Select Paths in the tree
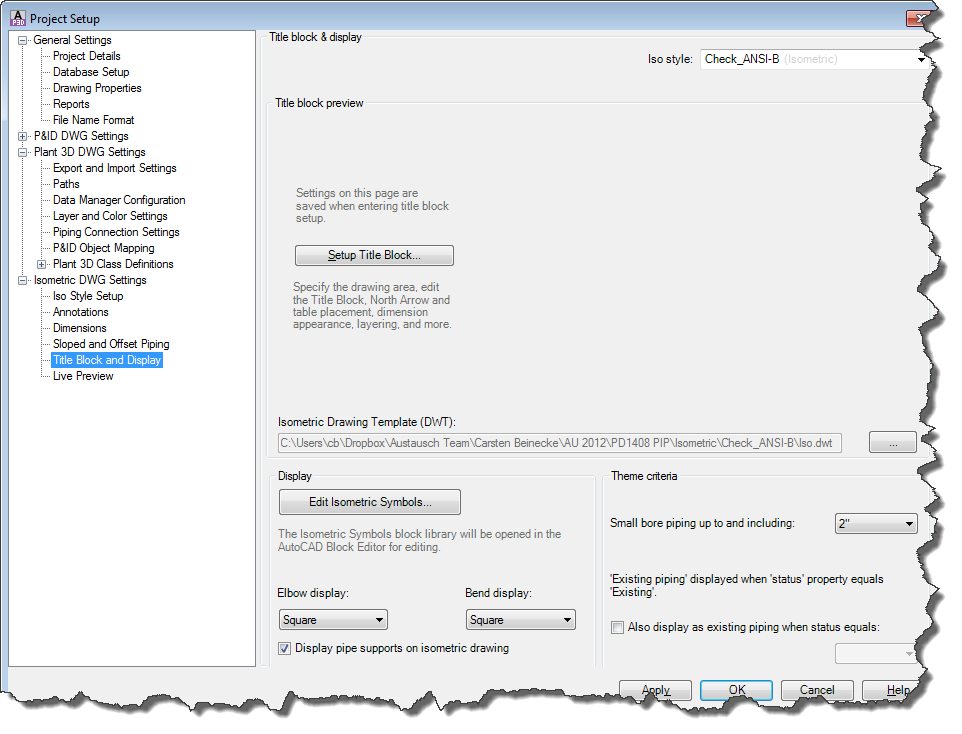This screenshot has width=962, height=734. pyautogui.click(x=66, y=184)
